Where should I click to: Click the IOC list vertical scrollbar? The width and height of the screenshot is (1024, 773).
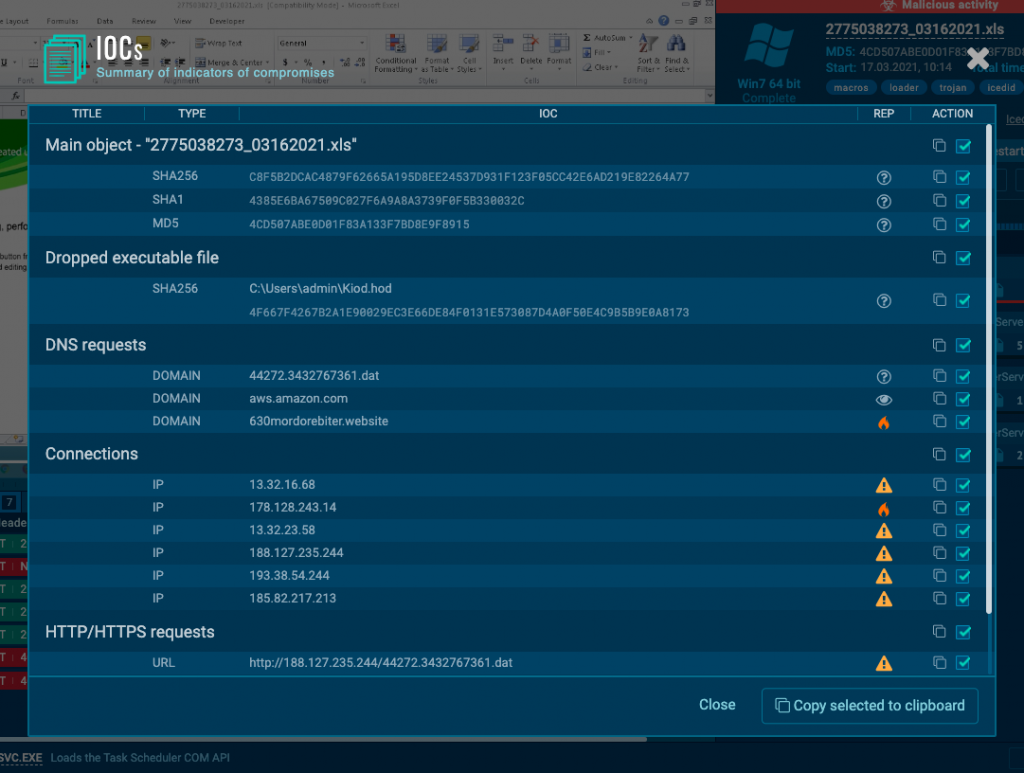tap(990, 368)
